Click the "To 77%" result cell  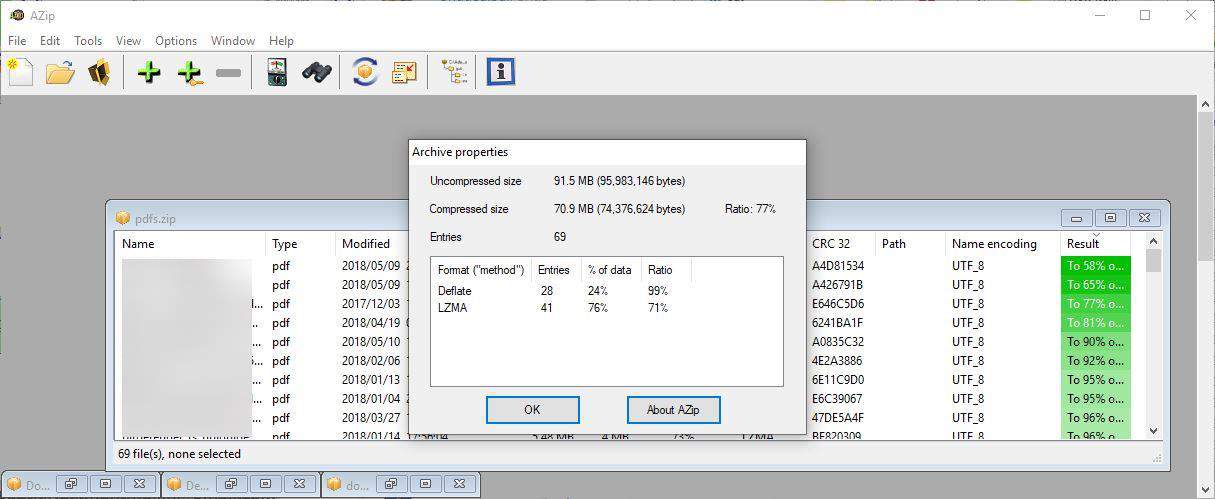tap(1095, 304)
